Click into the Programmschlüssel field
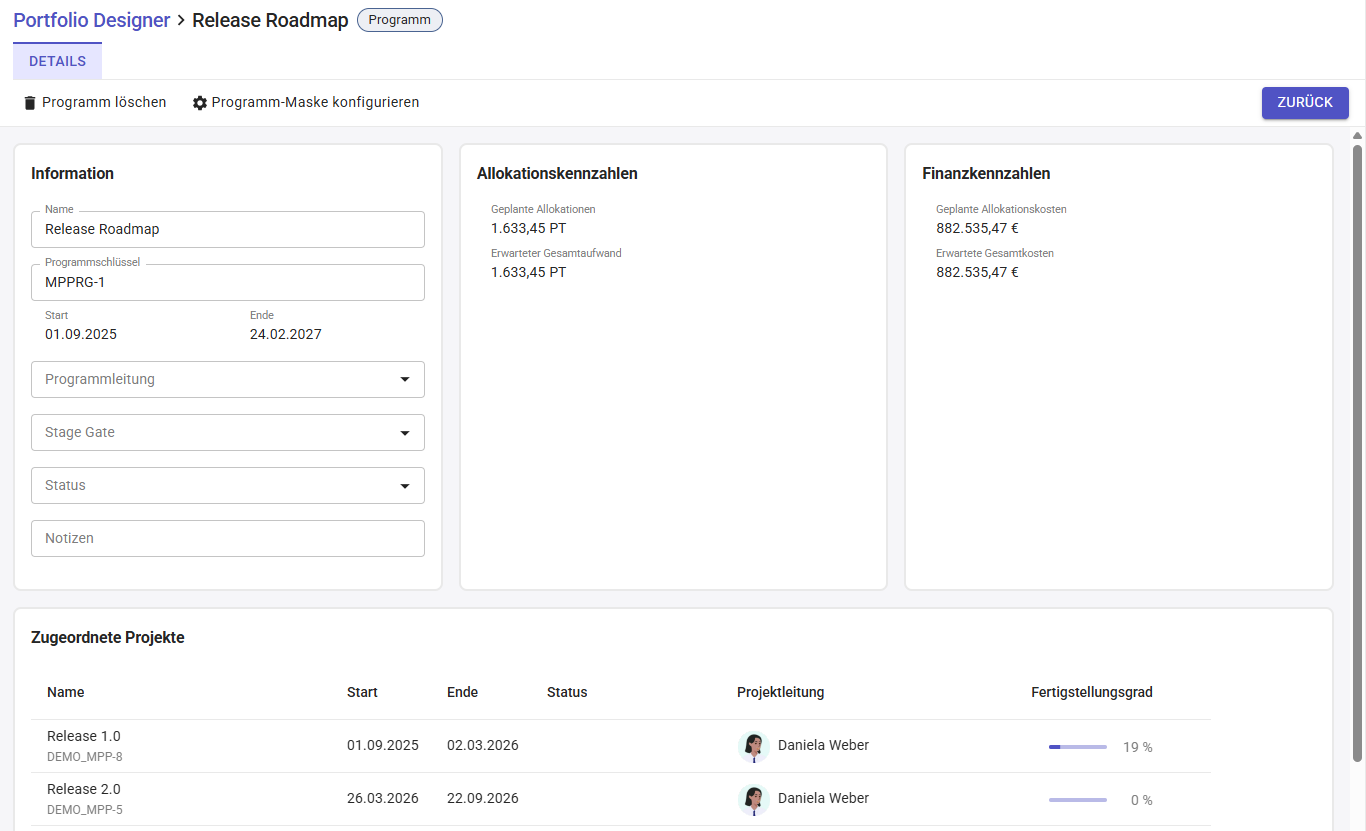The width and height of the screenshot is (1366, 831). (x=228, y=282)
